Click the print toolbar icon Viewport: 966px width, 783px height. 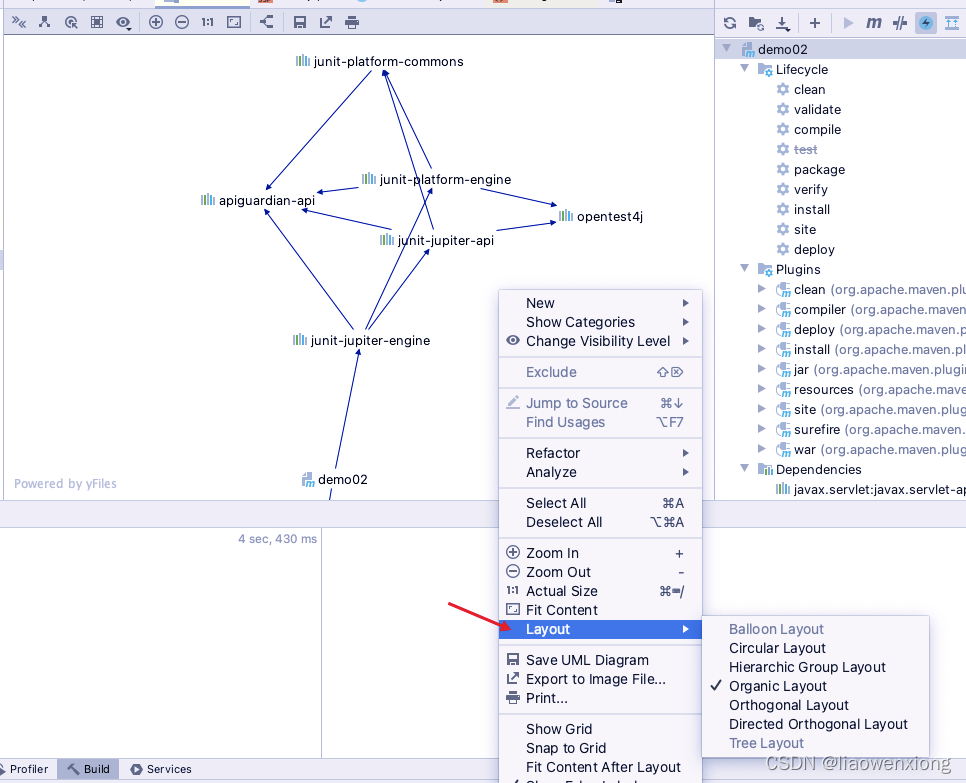tap(352, 23)
